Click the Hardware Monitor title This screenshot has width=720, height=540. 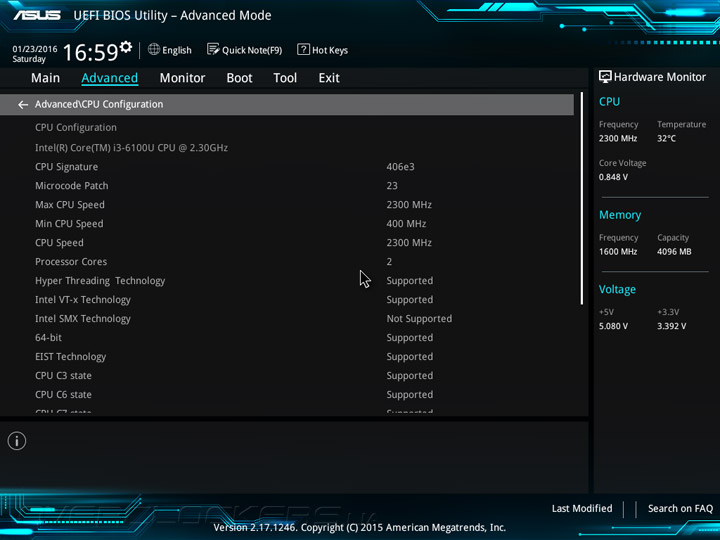(x=659, y=77)
